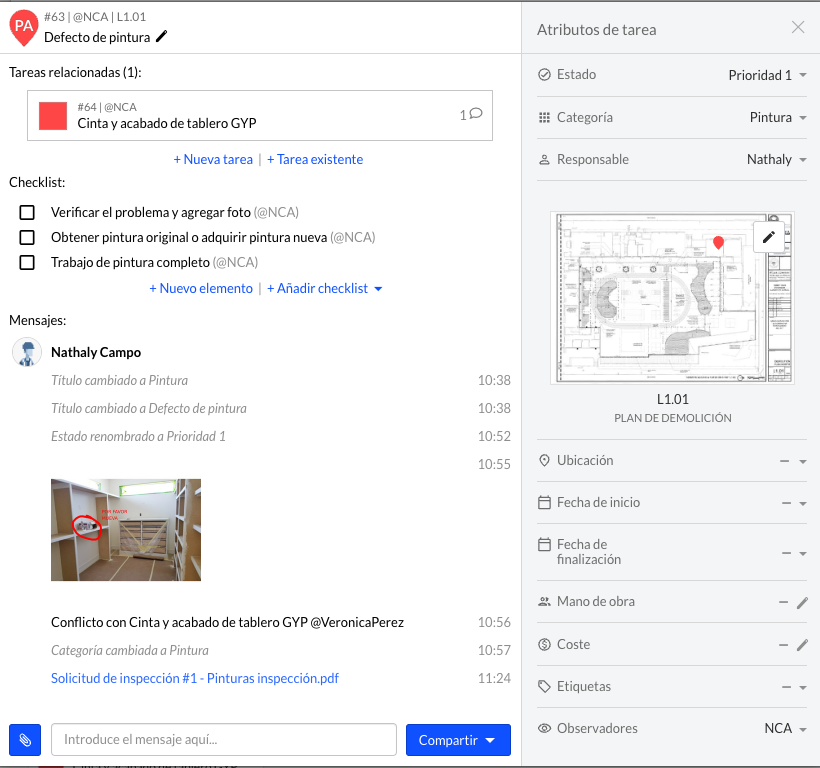The image size is (820, 768).
Task: Expand the Fecha de finalización dropdown
Action: click(x=803, y=553)
